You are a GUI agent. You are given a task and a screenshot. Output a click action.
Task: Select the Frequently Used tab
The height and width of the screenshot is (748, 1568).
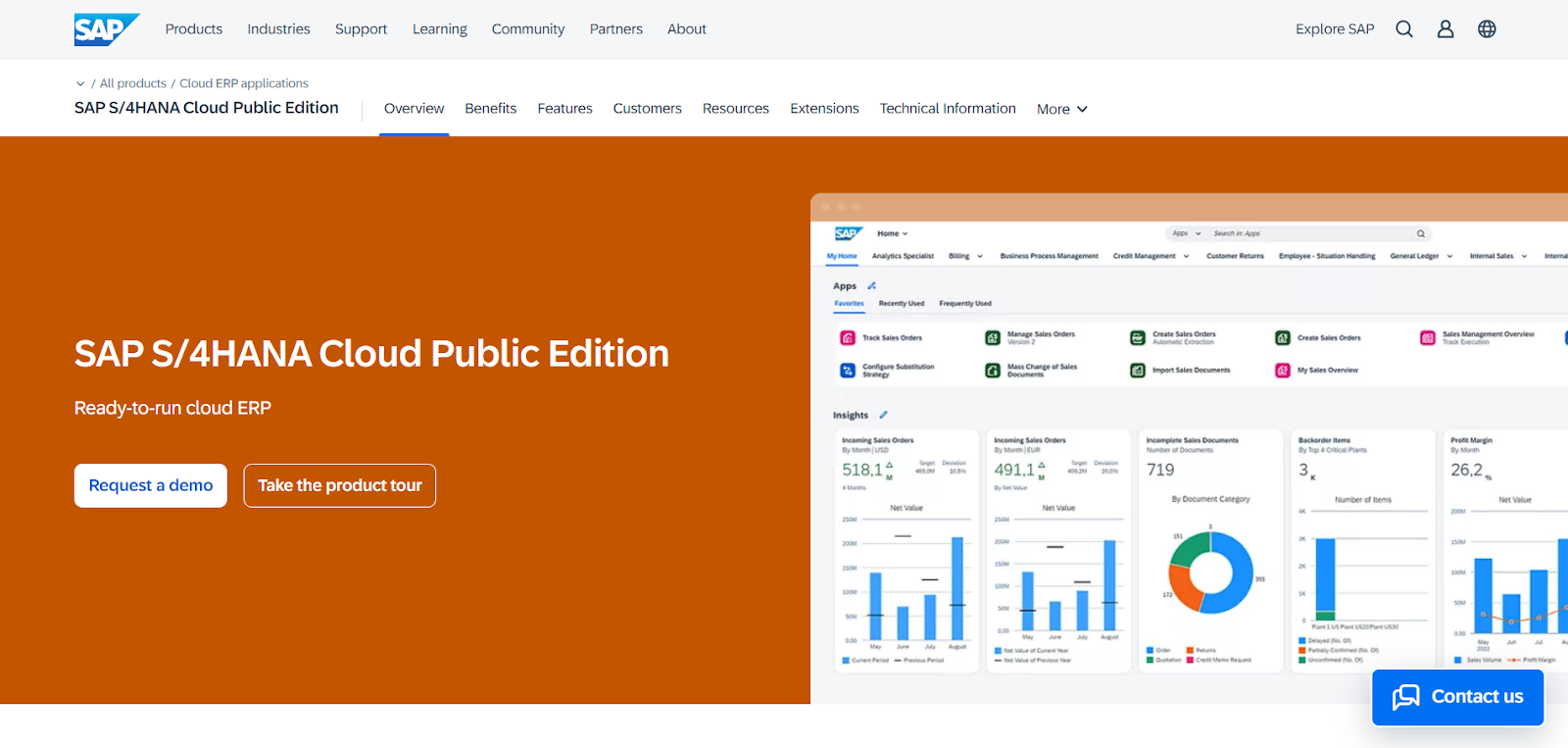pos(965,304)
